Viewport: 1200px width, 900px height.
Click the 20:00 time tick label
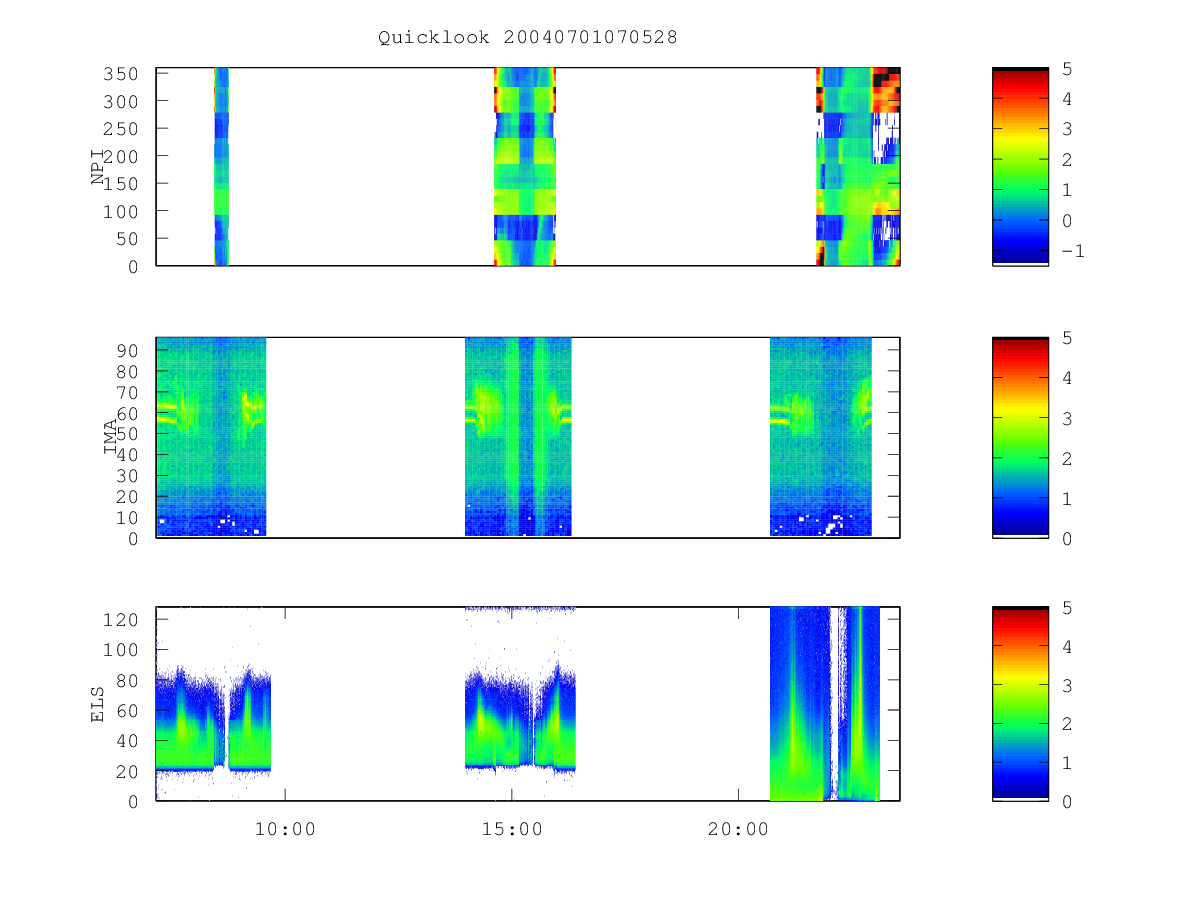[x=738, y=828]
